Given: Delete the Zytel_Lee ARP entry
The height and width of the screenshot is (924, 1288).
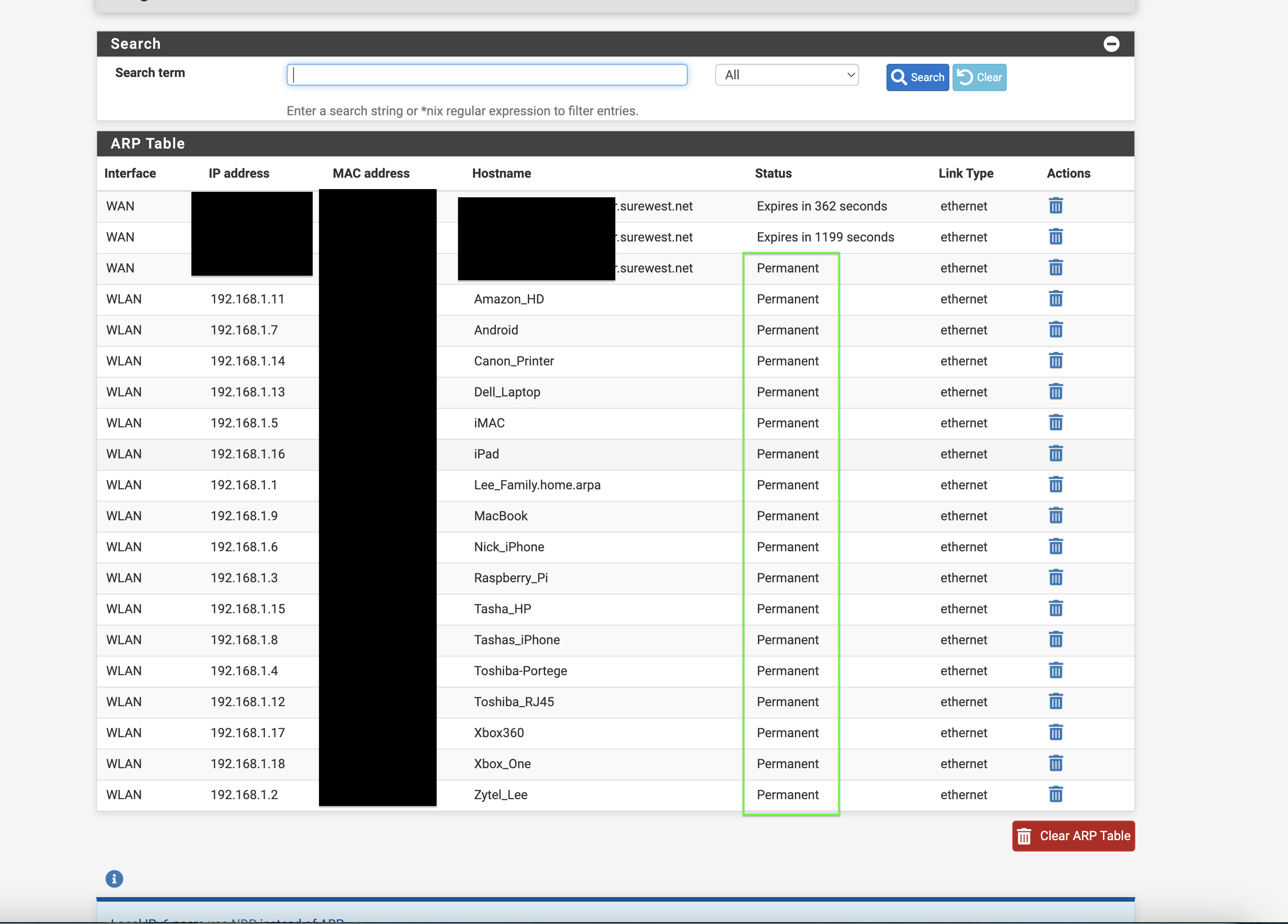Looking at the screenshot, I should [x=1055, y=794].
